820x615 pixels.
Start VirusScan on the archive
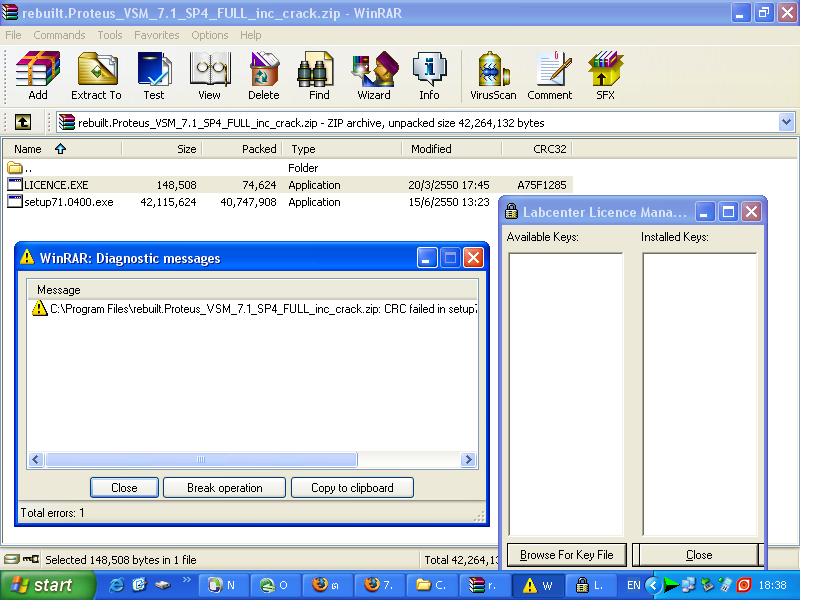[493, 75]
